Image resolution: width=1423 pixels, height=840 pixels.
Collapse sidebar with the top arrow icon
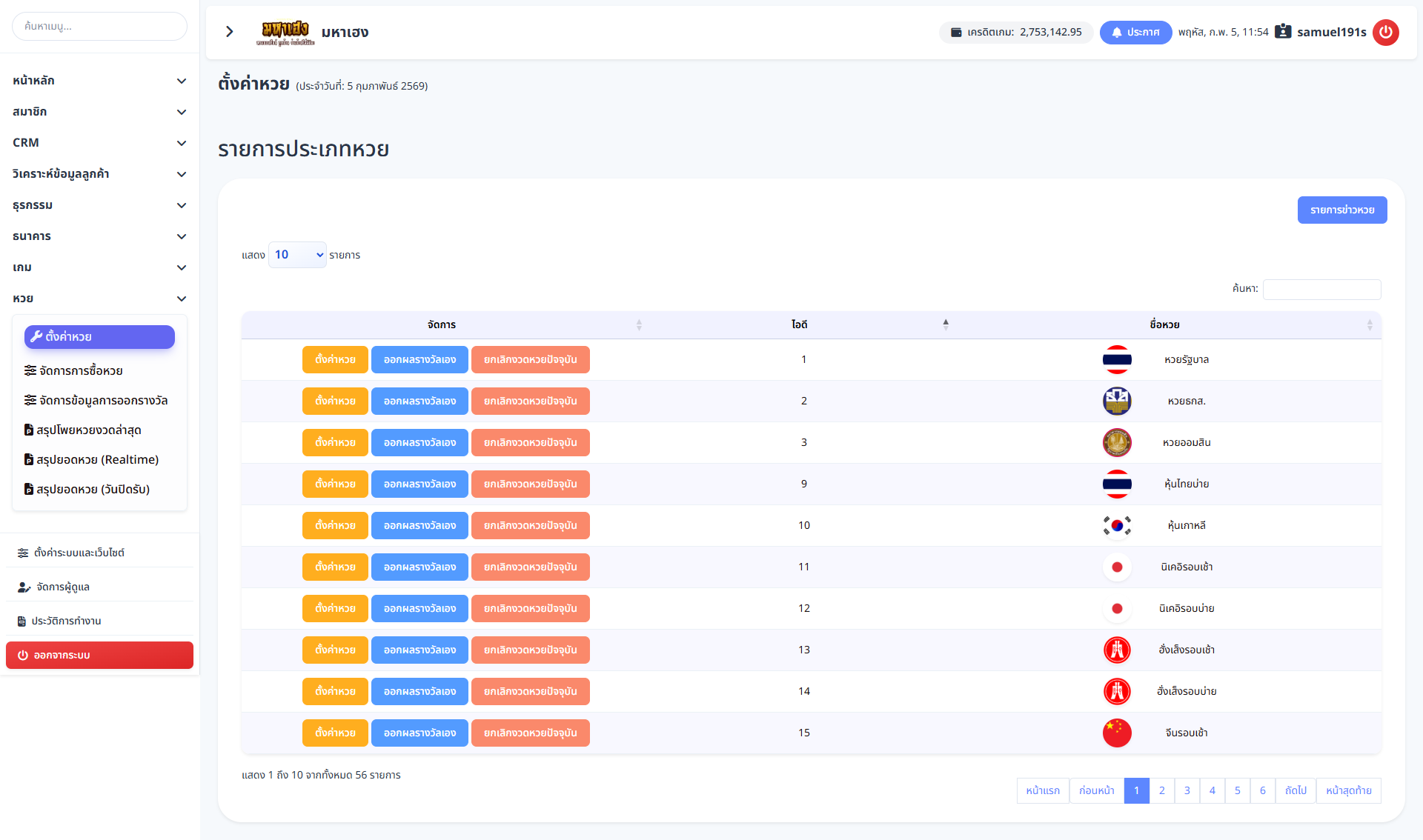229,32
